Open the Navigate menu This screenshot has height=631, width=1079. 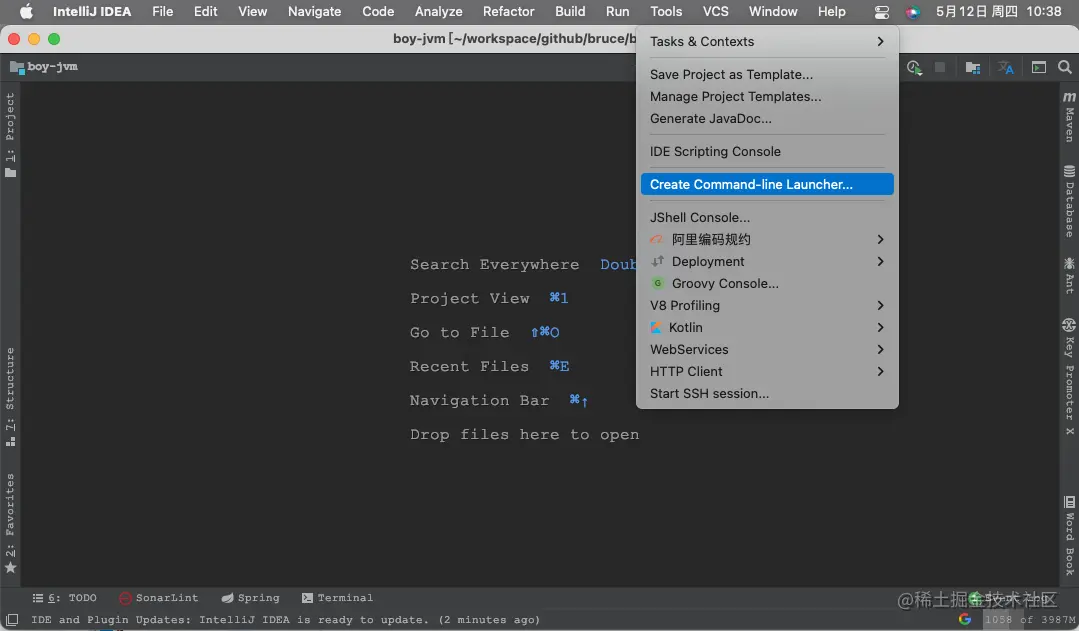[314, 12]
